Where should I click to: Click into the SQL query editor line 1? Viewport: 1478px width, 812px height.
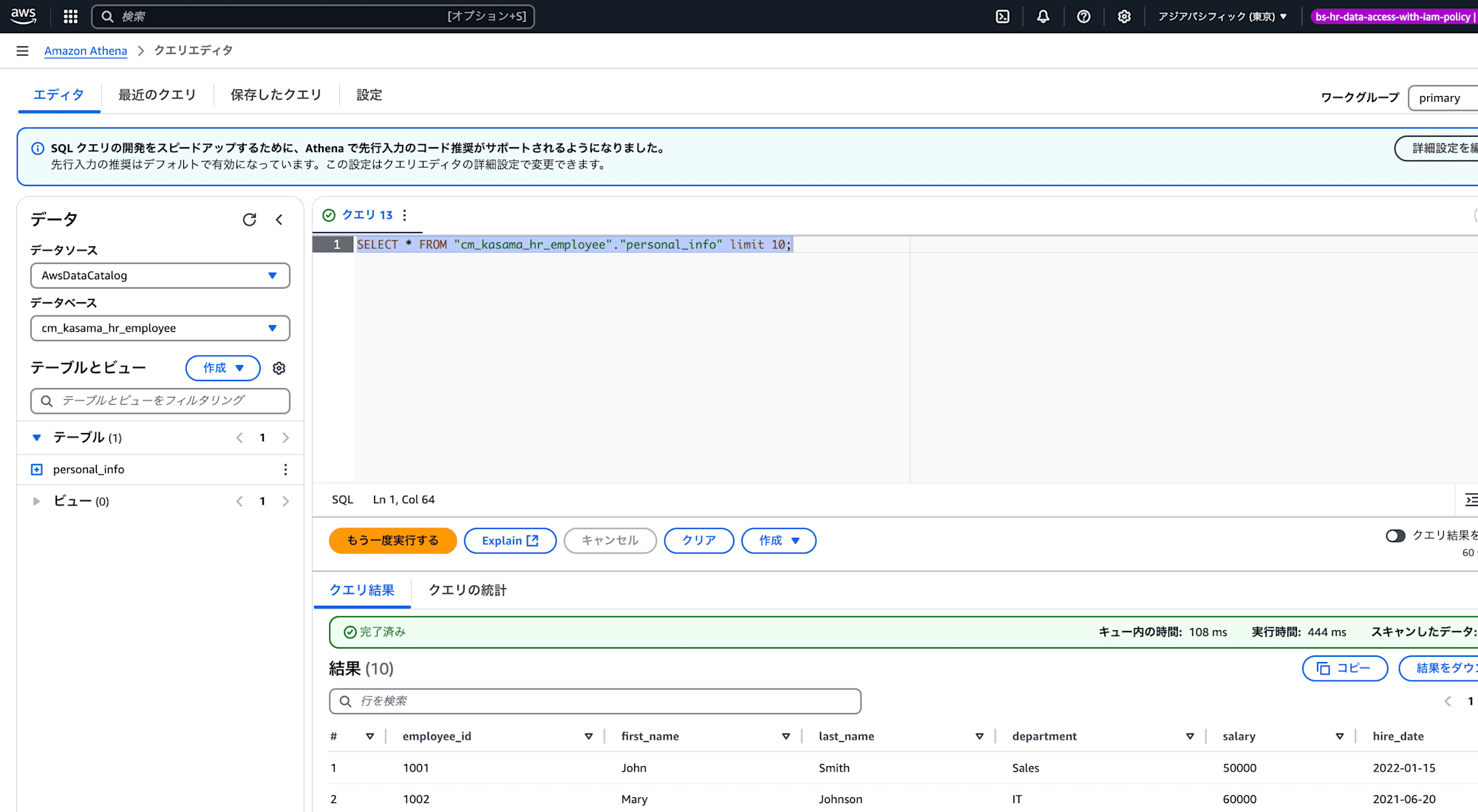(574, 245)
